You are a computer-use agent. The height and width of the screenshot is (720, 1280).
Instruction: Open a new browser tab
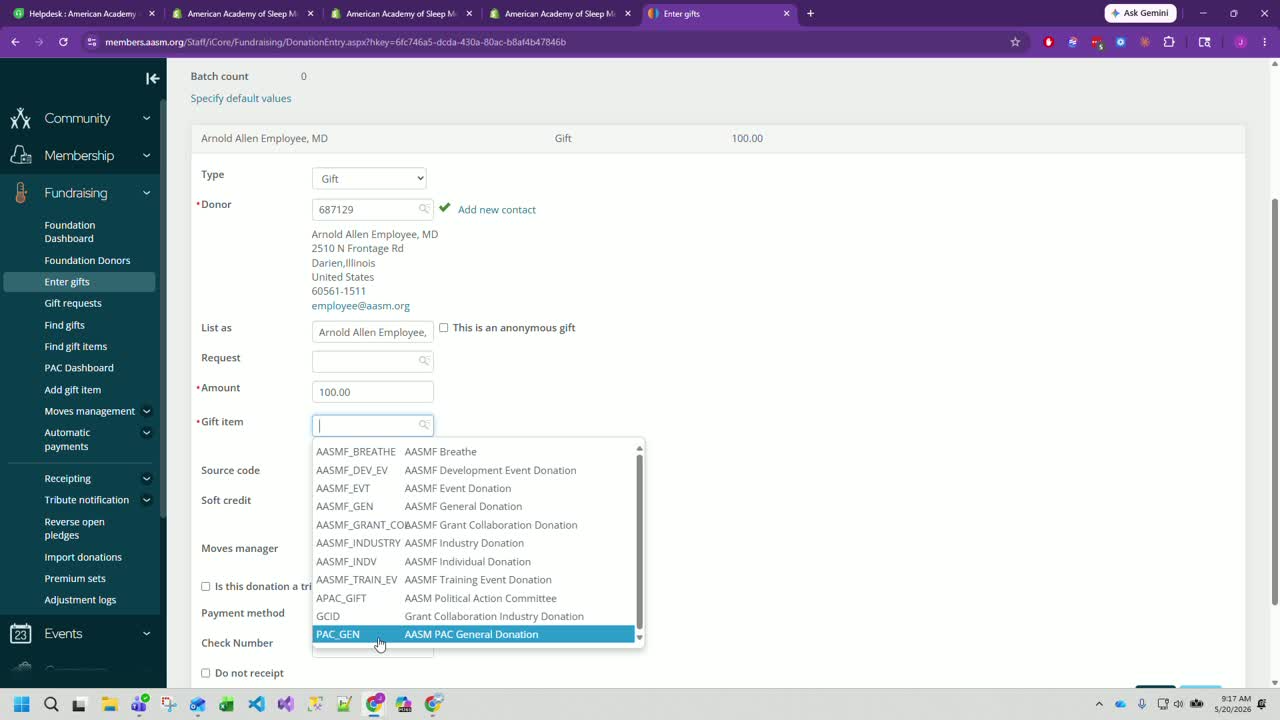[810, 14]
